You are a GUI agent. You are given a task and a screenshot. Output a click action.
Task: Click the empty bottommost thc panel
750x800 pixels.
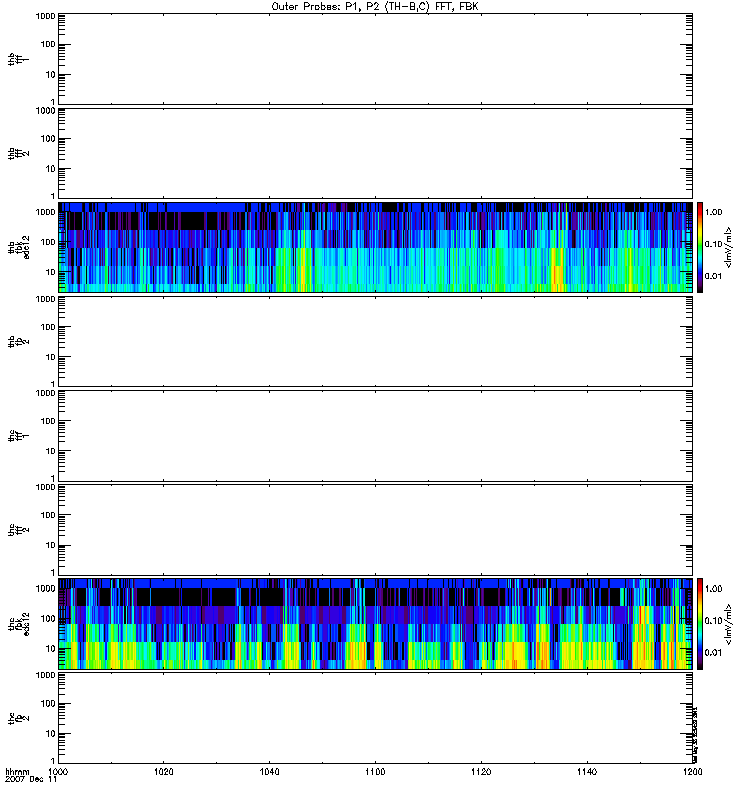point(374,717)
